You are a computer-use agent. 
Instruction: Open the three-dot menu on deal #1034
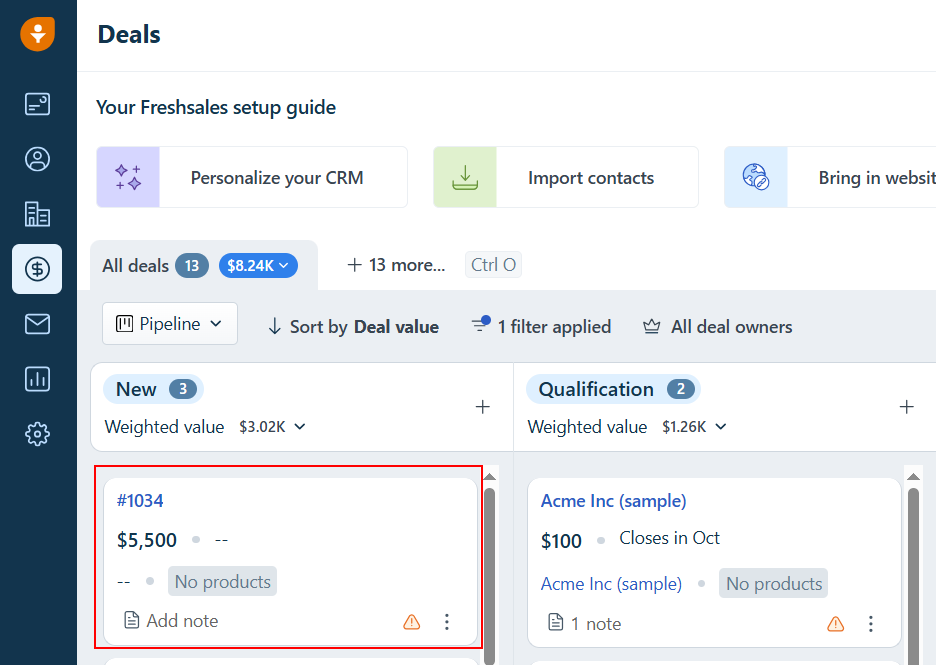click(447, 622)
